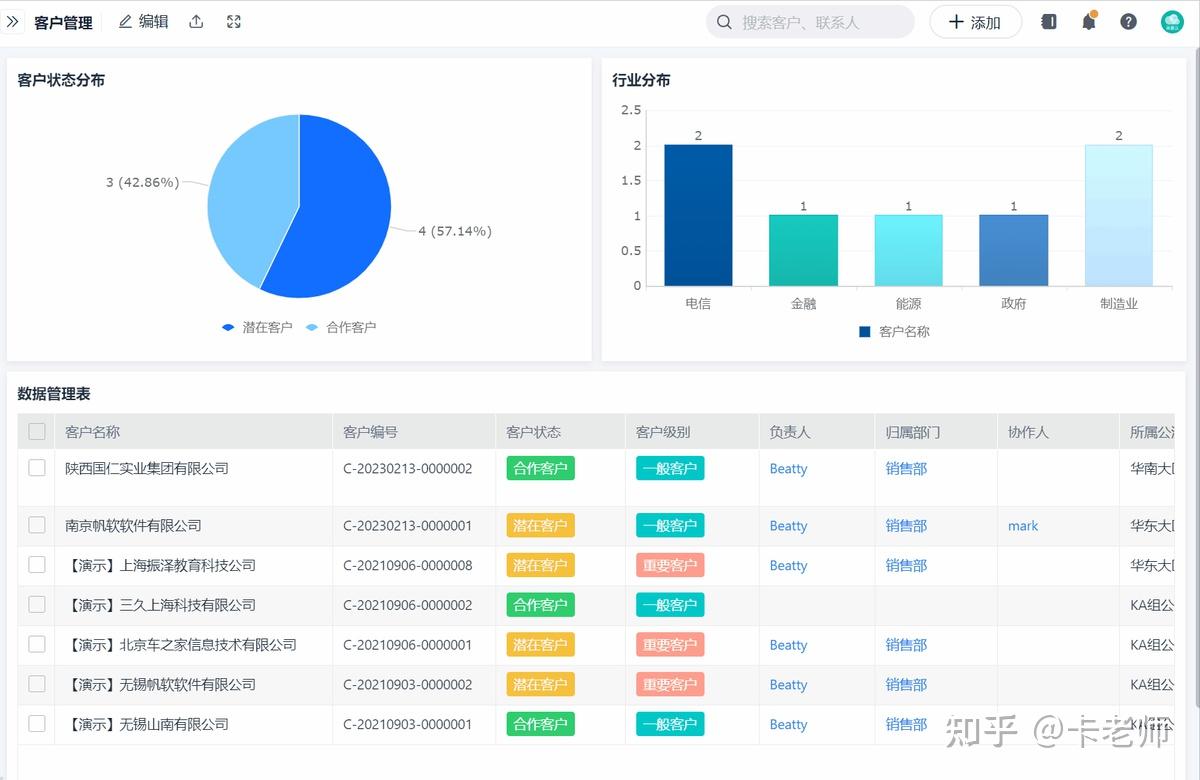Viewport: 1200px width, 780px height.
Task: Click the export/share icon in the toolbar
Action: click(196, 21)
